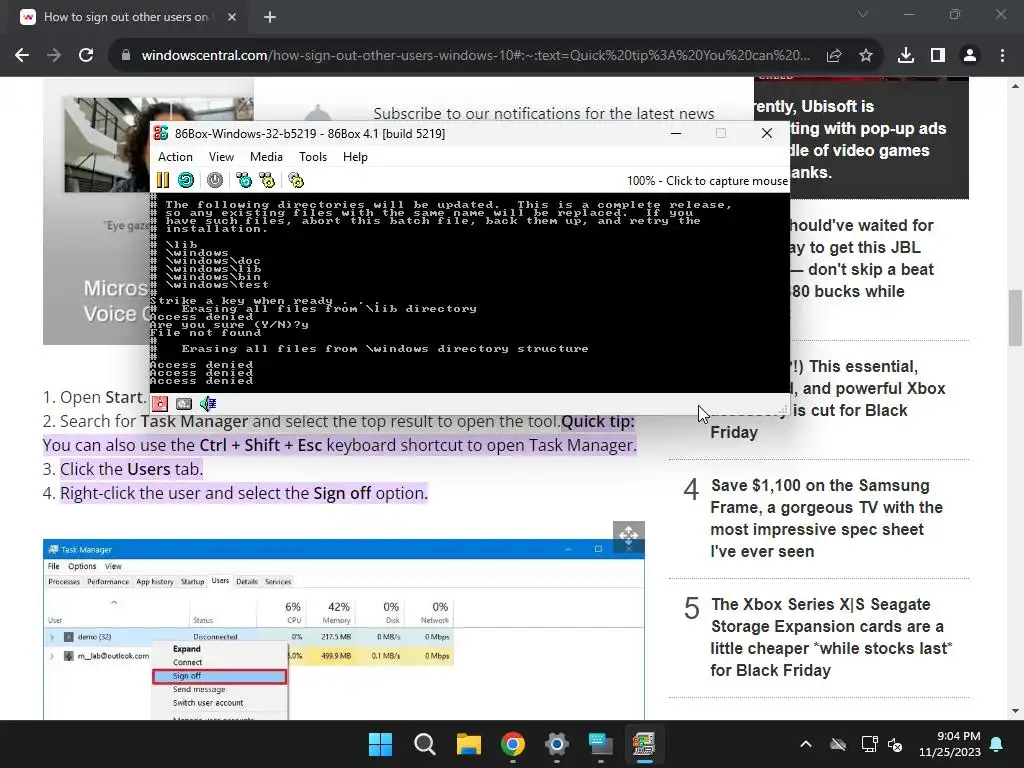Open Chrome tab search chevron

(x=863, y=14)
